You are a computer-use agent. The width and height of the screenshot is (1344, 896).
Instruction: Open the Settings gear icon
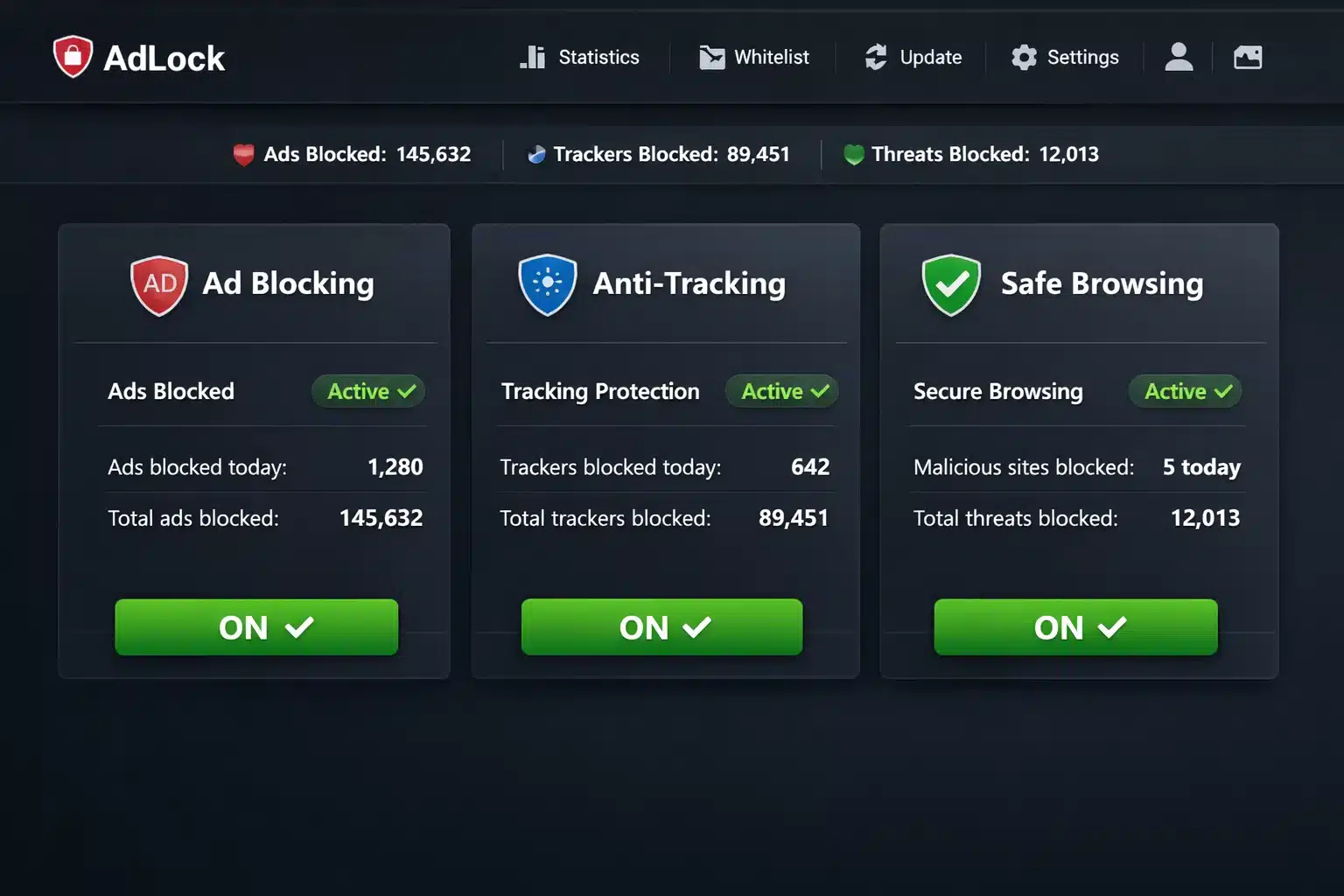(x=1023, y=56)
